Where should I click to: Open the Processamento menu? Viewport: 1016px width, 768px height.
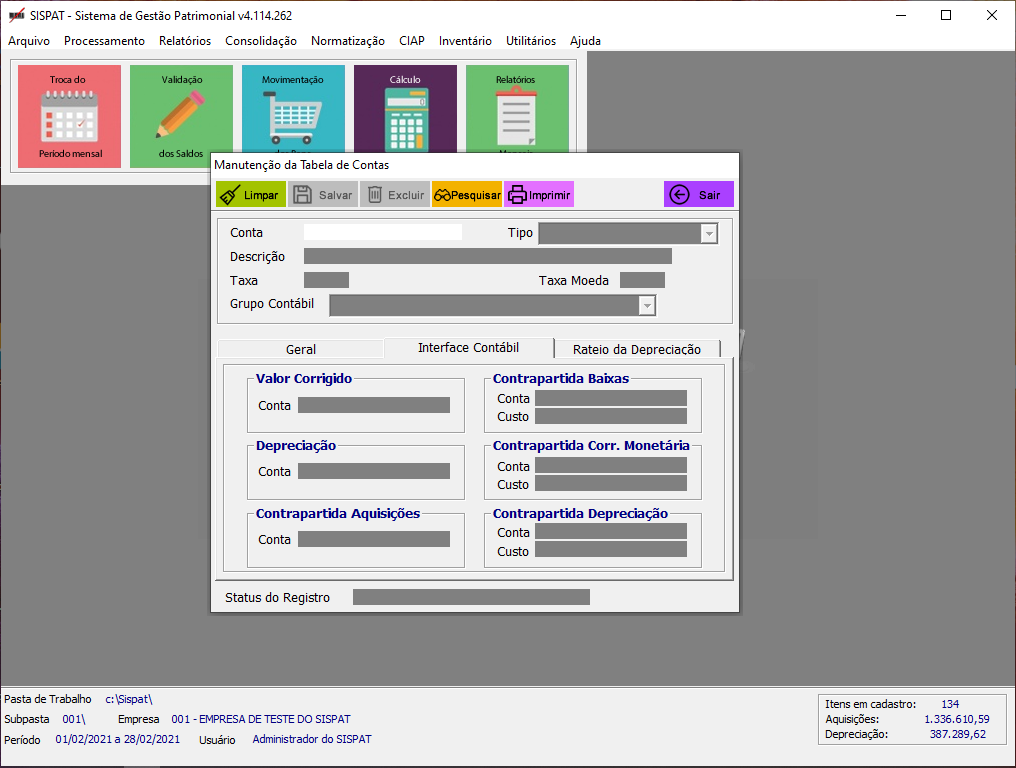(104, 41)
